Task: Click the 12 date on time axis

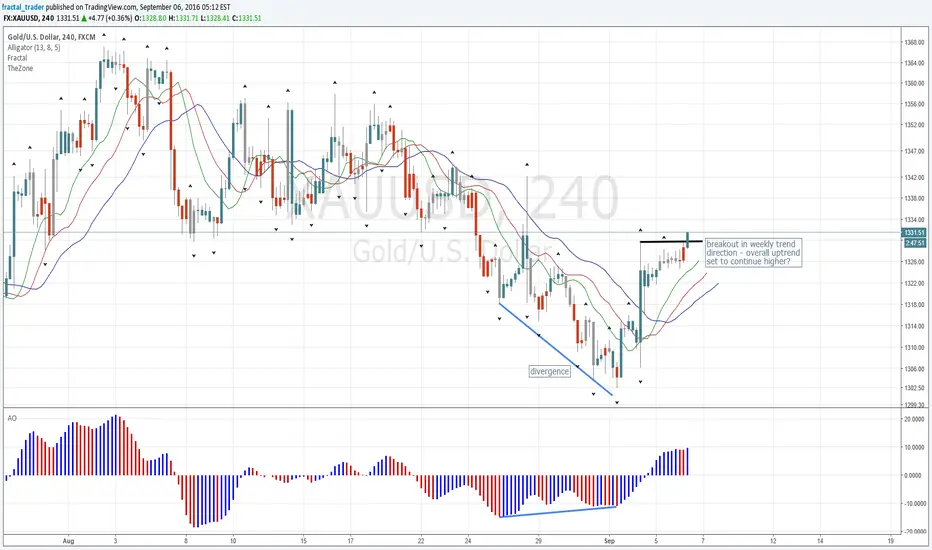Action: (773, 541)
